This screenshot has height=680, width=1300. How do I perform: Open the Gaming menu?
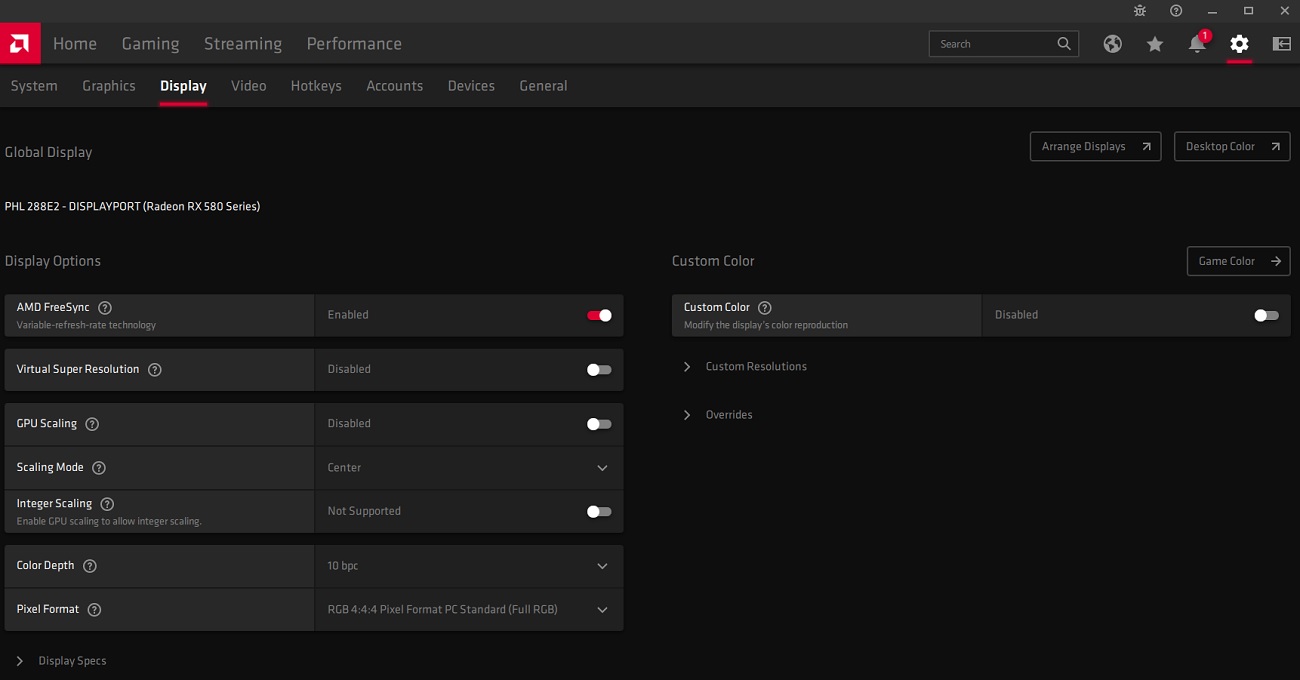[150, 44]
